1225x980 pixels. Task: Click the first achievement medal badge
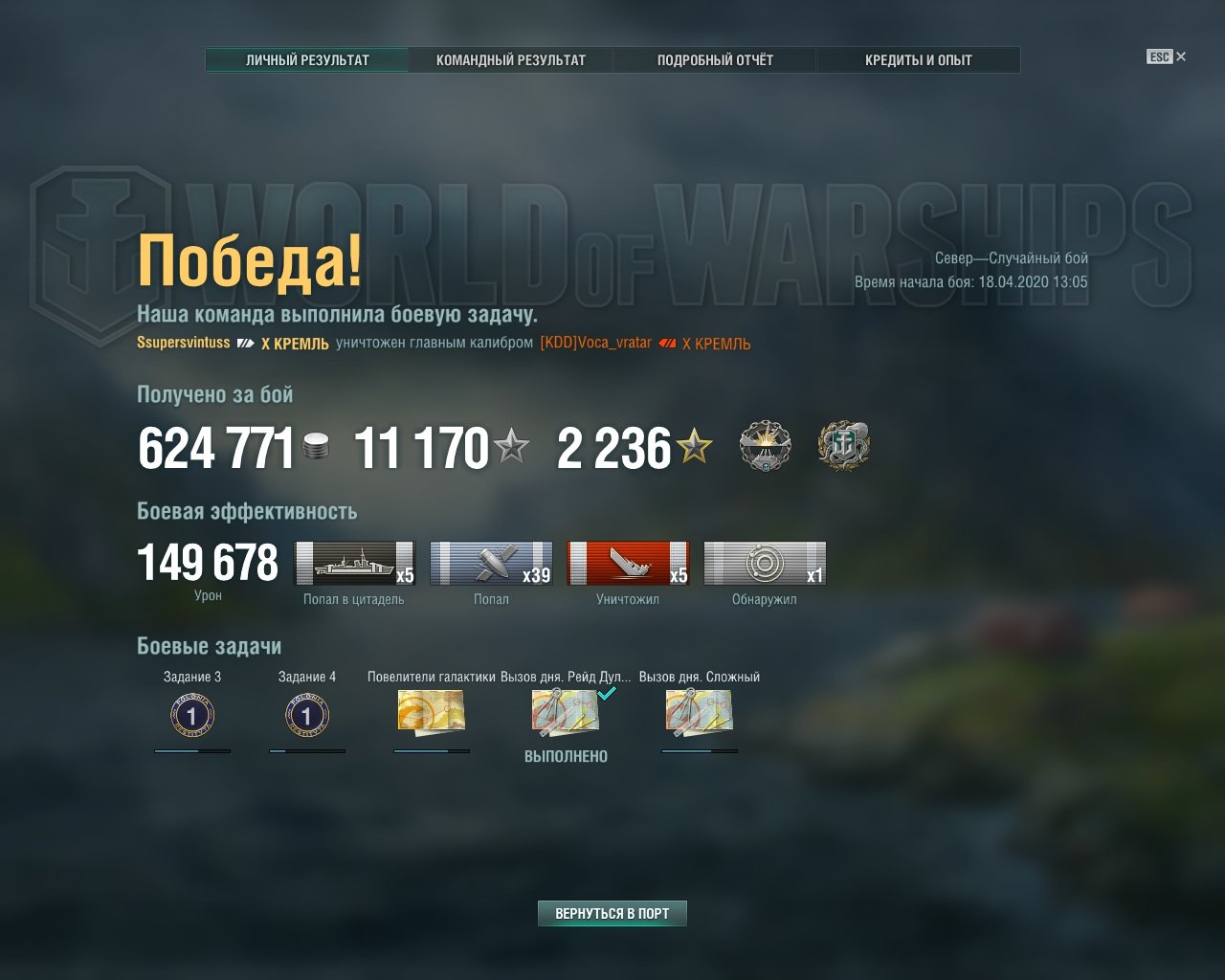click(x=766, y=446)
